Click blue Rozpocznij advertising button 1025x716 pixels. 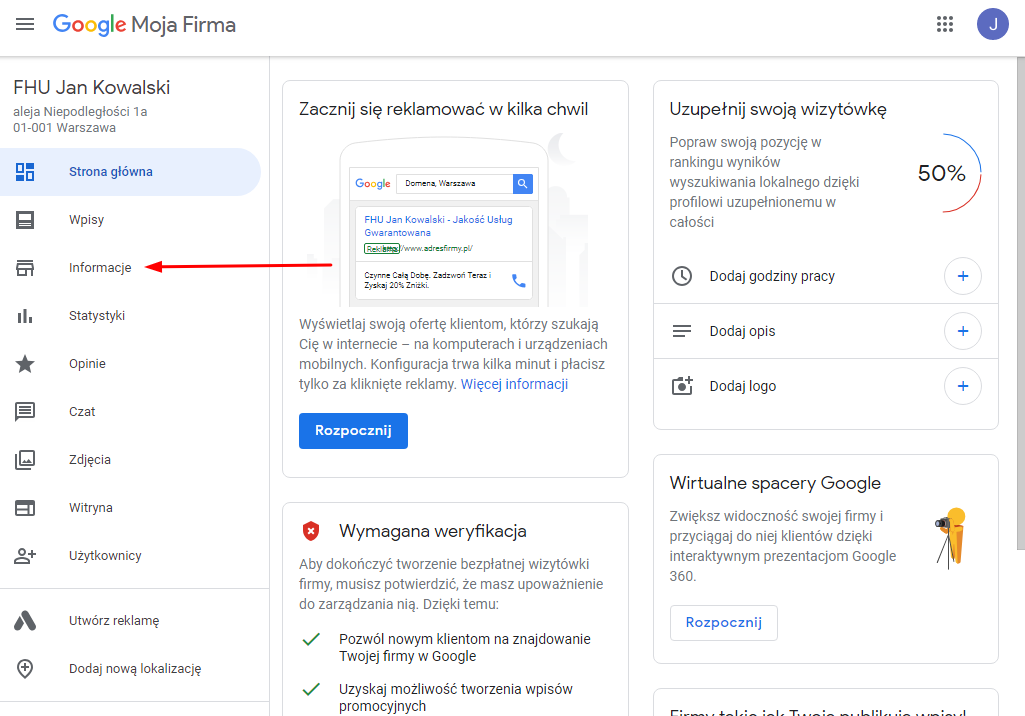point(353,431)
